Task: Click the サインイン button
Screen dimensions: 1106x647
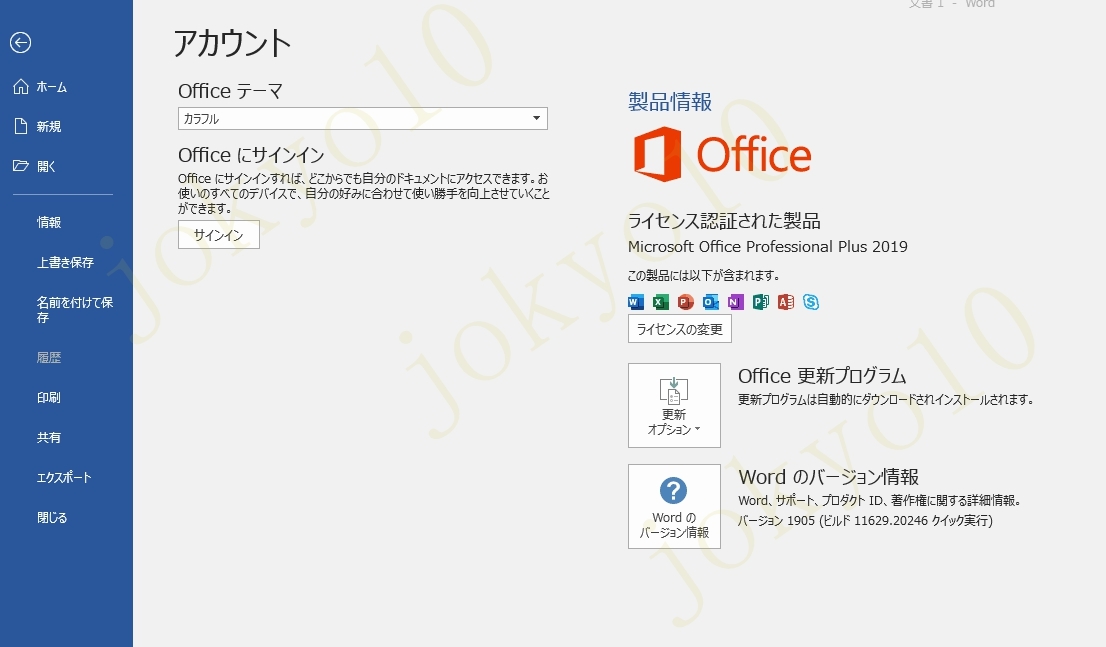Action: pos(219,235)
